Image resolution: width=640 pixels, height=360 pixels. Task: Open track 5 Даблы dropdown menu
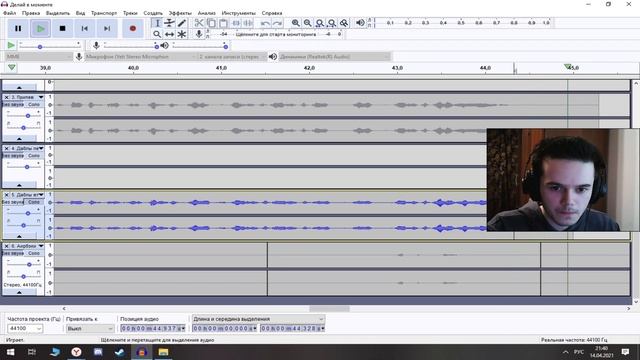click(x=41, y=195)
